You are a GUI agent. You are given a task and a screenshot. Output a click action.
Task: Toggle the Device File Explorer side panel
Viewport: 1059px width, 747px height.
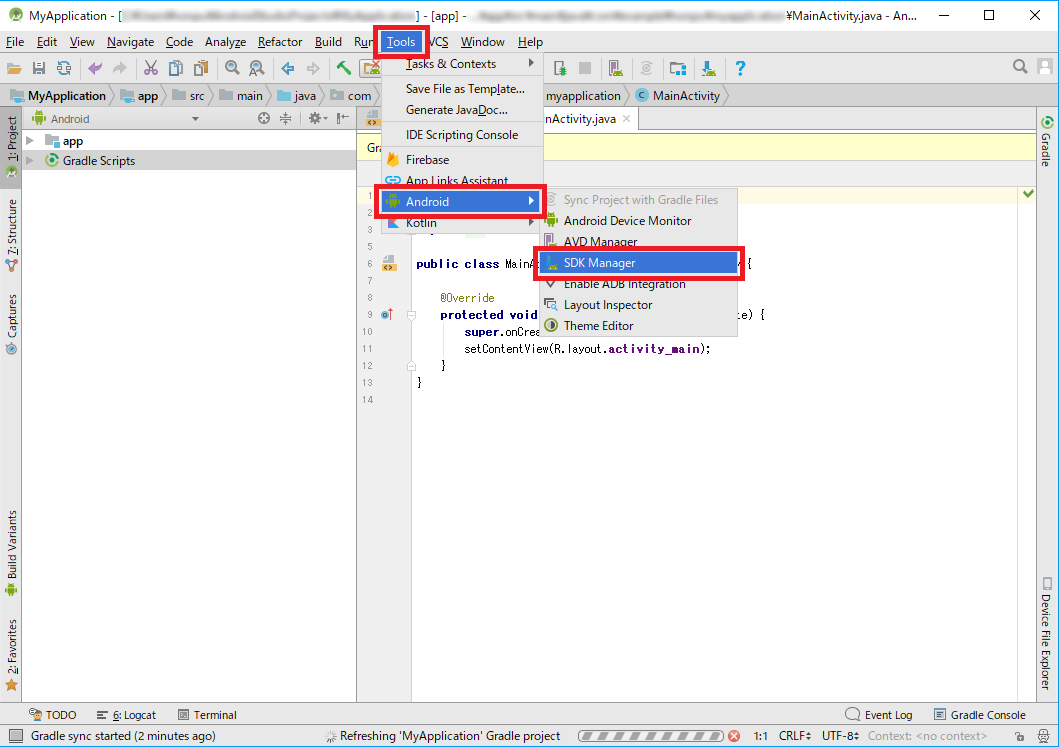(x=1046, y=634)
